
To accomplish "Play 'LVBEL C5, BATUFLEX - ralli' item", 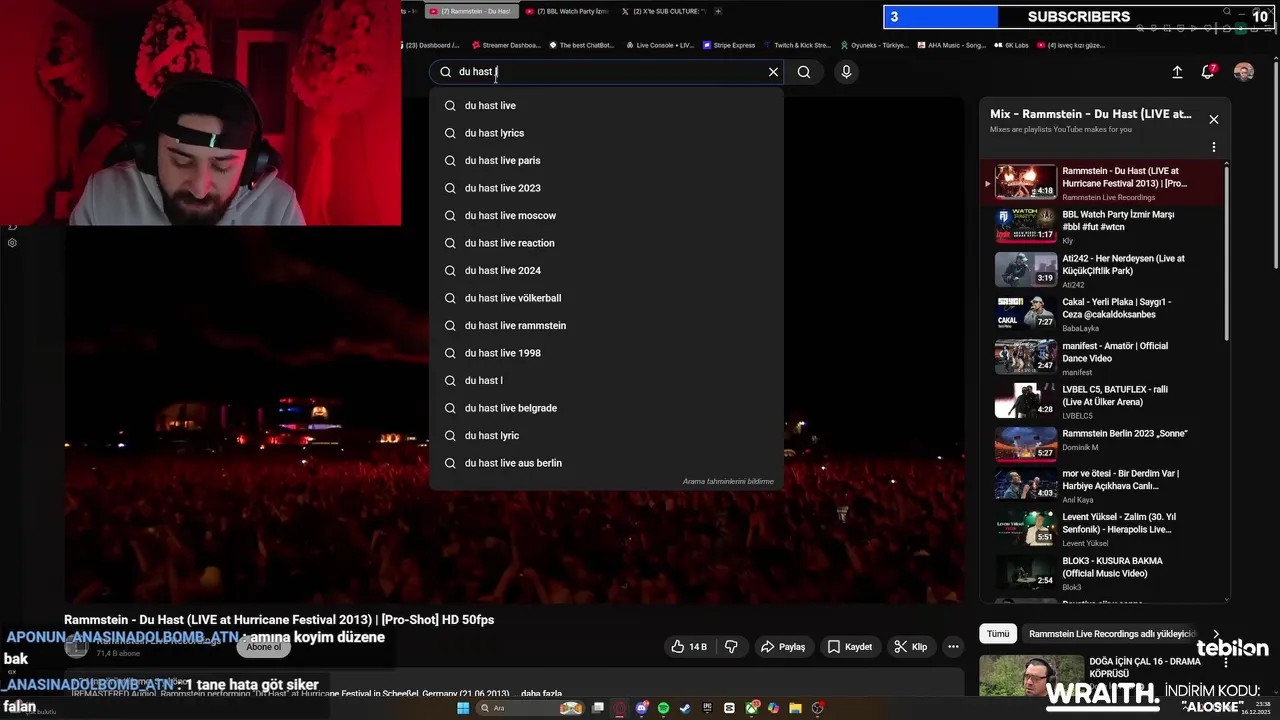I will point(1102,401).
